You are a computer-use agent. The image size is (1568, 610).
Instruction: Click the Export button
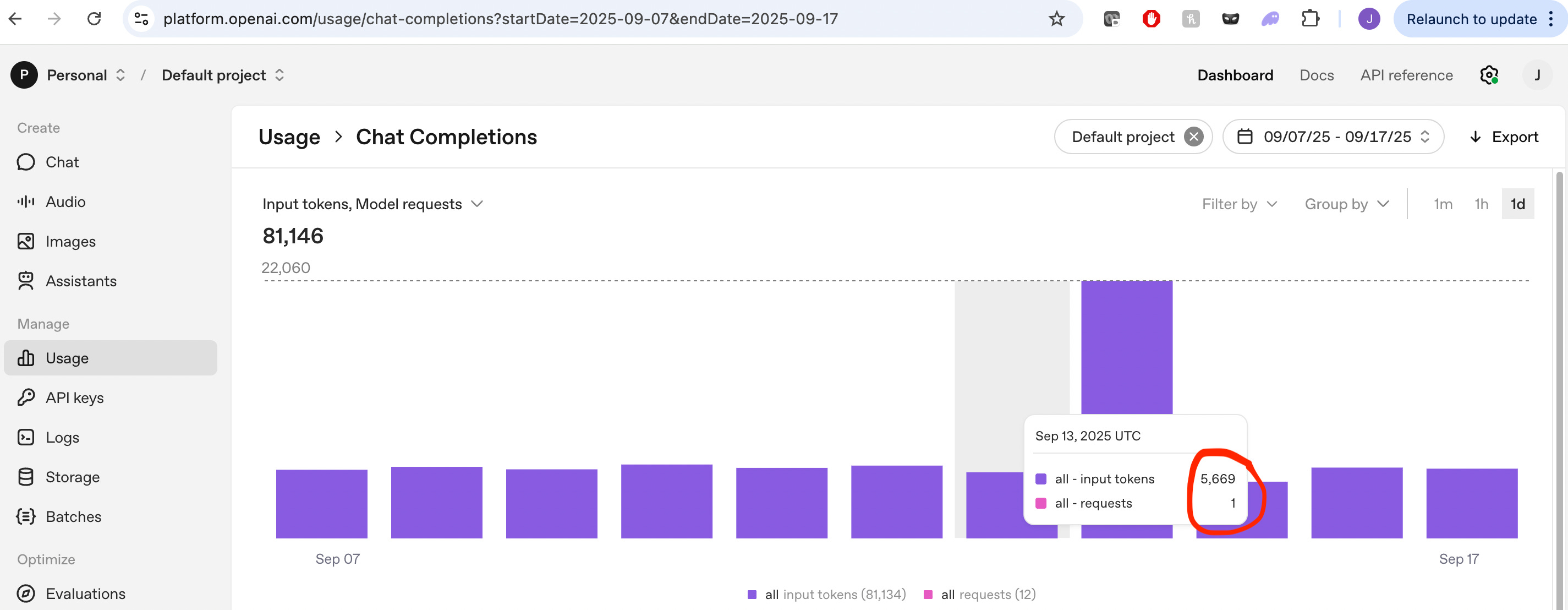(1504, 137)
